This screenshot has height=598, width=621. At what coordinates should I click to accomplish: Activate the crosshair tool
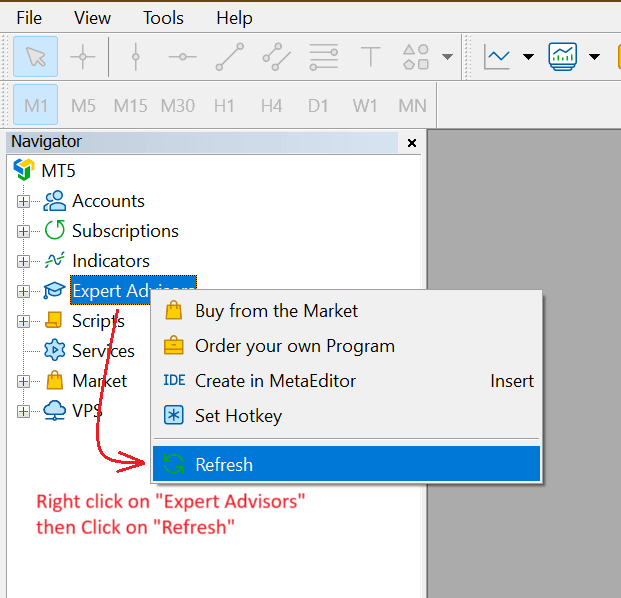[x=83, y=57]
